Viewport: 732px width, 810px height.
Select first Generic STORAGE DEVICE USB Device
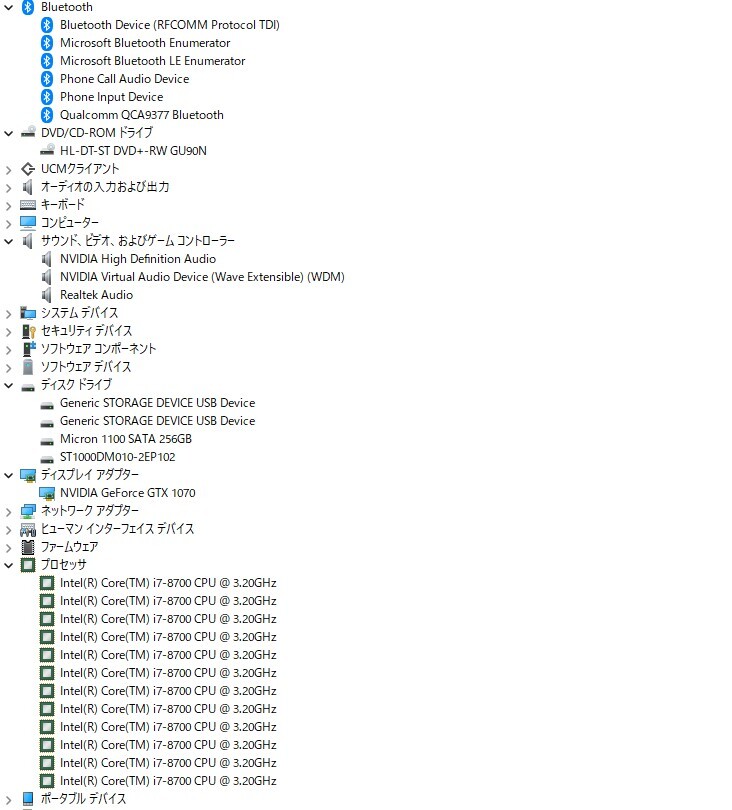(x=158, y=403)
